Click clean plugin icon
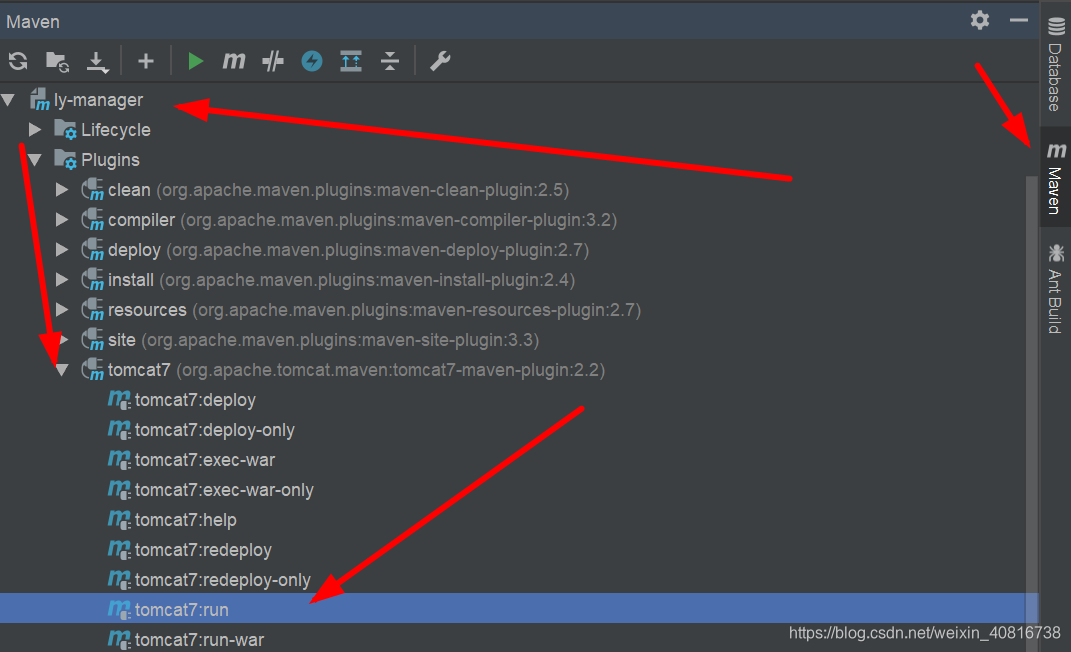Image resolution: width=1071 pixels, height=652 pixels. coord(92,190)
